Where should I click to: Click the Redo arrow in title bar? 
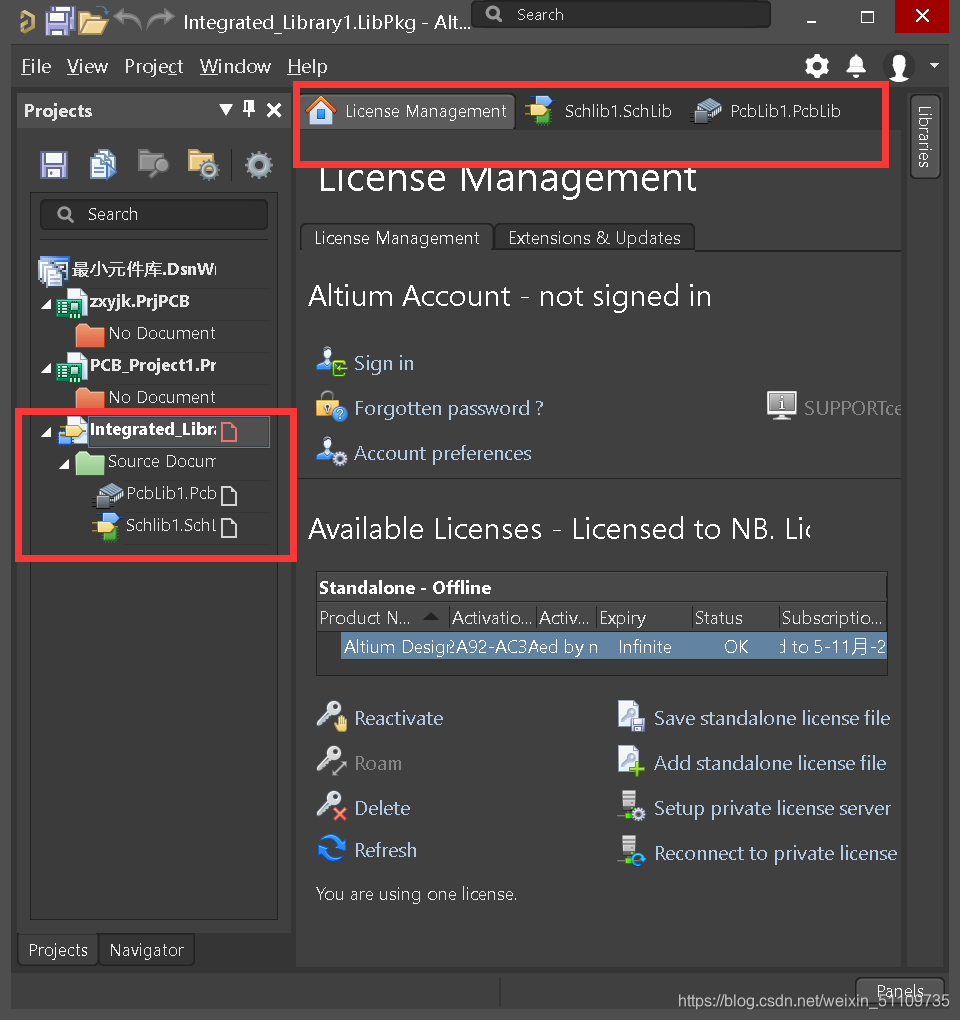click(x=161, y=20)
